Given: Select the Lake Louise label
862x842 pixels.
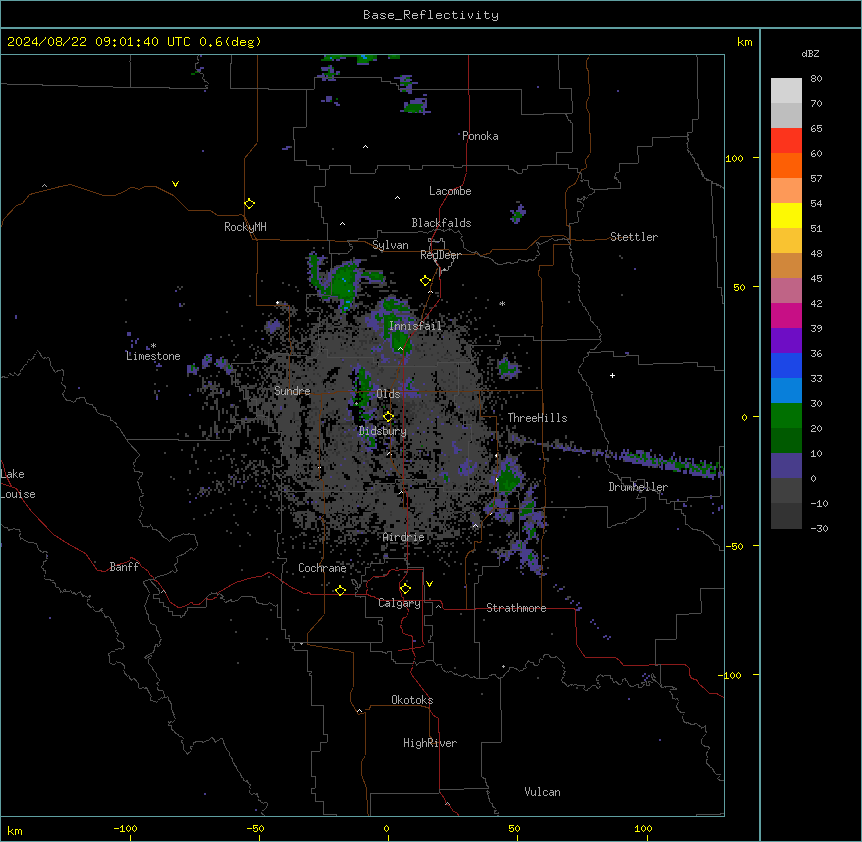Looking at the screenshot, I should tap(18, 484).
